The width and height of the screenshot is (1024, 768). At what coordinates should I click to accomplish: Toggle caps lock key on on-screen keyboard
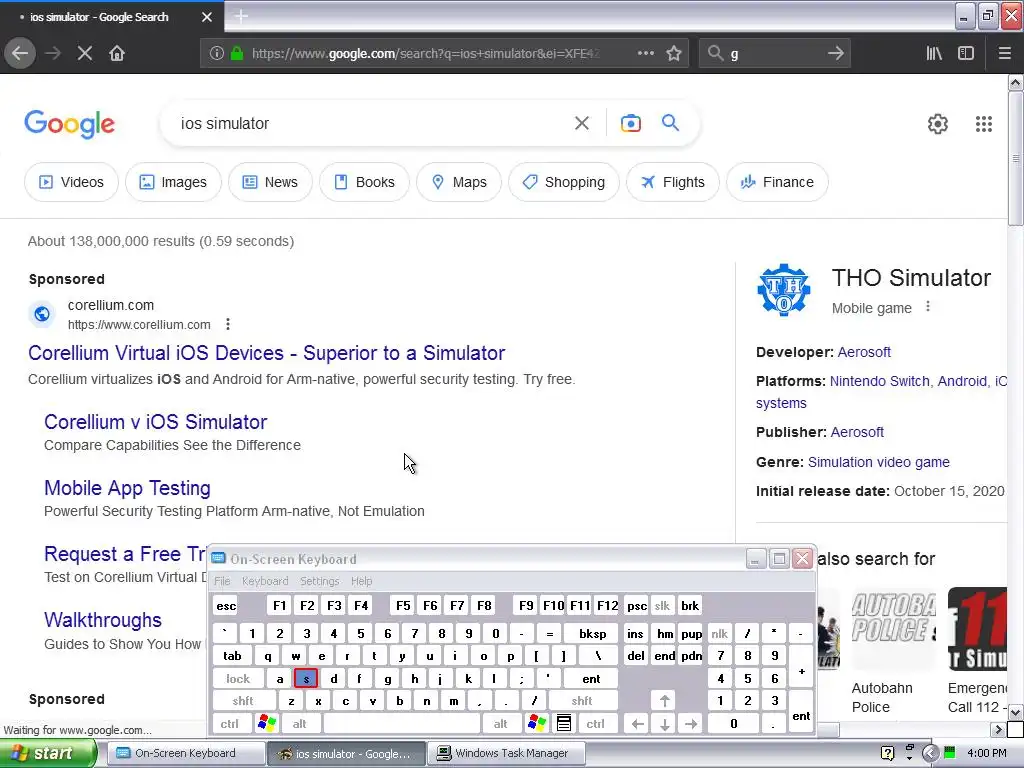[238, 679]
